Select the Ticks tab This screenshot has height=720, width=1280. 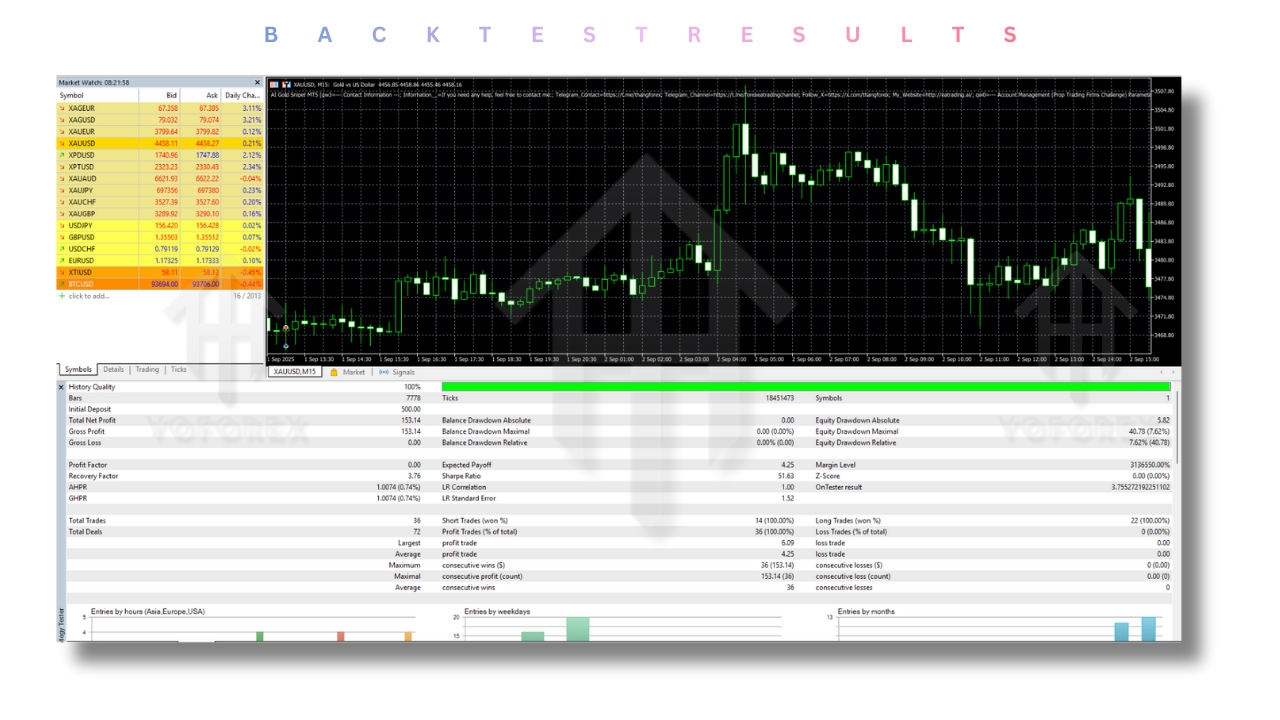[x=178, y=369]
